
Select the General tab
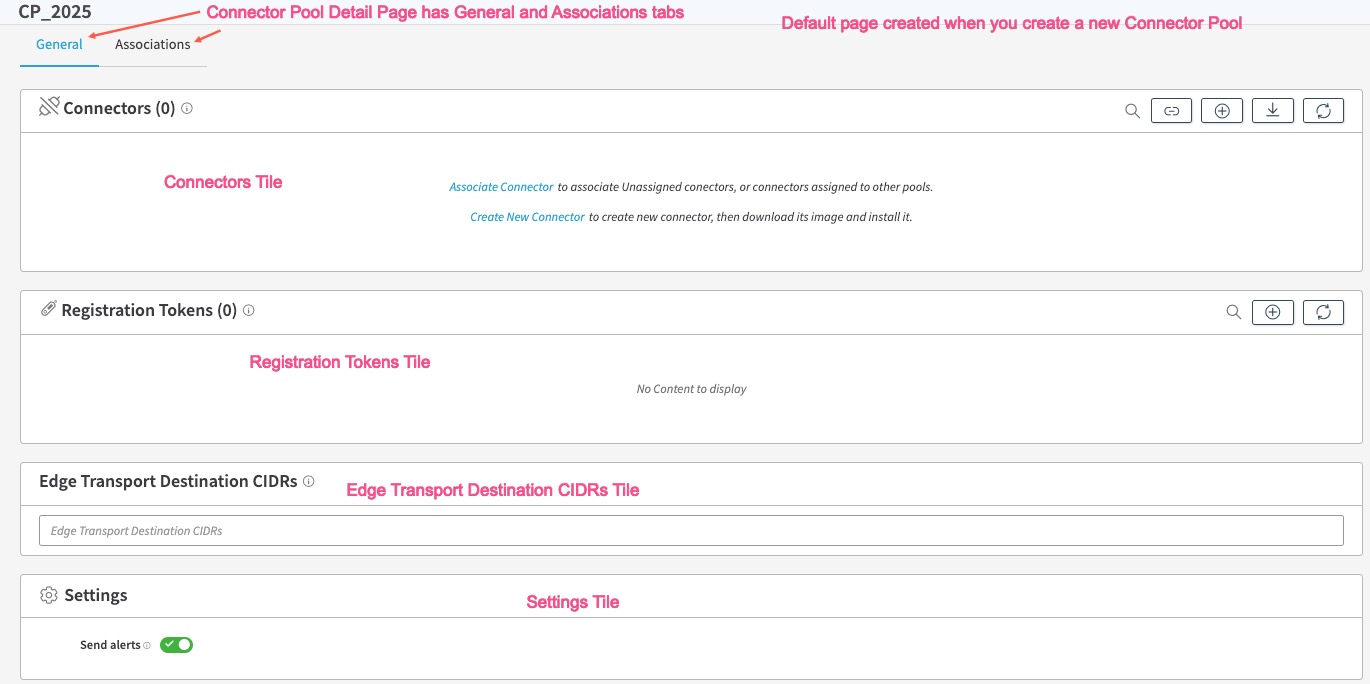(x=59, y=45)
